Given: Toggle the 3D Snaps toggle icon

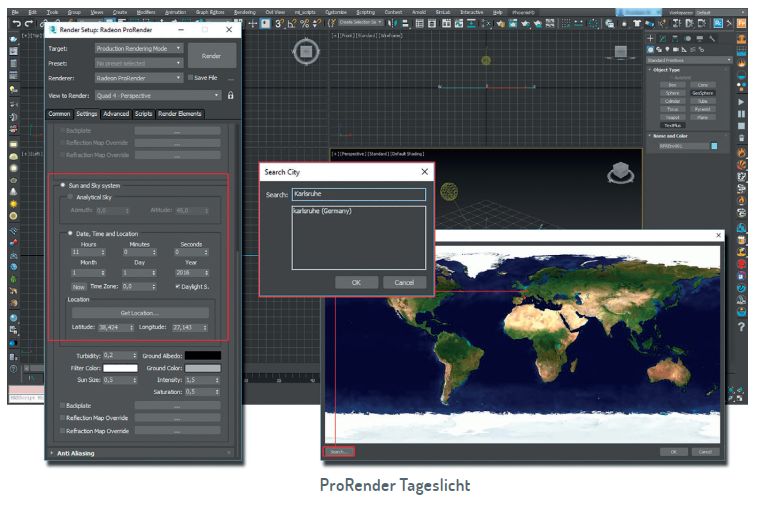Looking at the screenshot, I should click(x=279, y=23).
